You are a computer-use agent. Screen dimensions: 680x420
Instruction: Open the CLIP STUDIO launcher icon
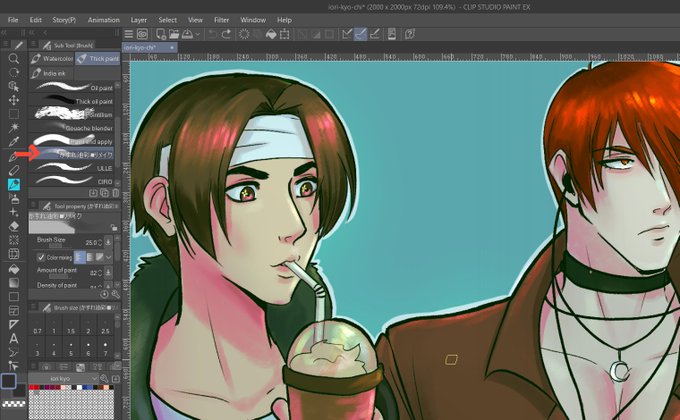pyautogui.click(x=142, y=34)
